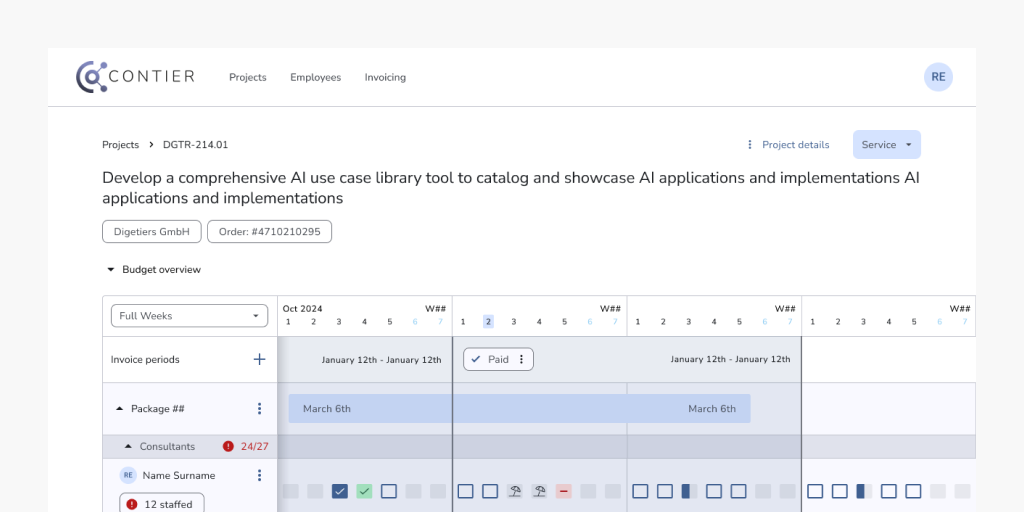Image resolution: width=1024 pixels, height=512 pixels.
Task: Click the Contier logo
Action: click(135, 77)
